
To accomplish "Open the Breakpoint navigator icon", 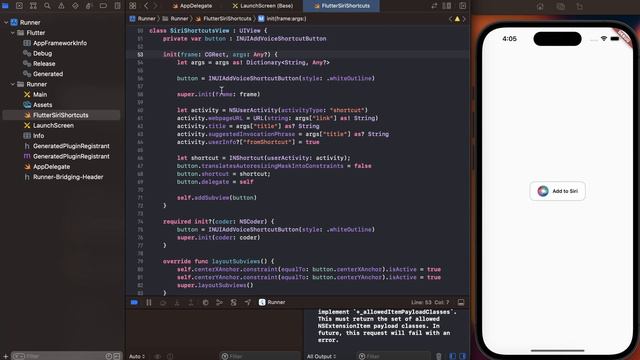I will 103,6.
